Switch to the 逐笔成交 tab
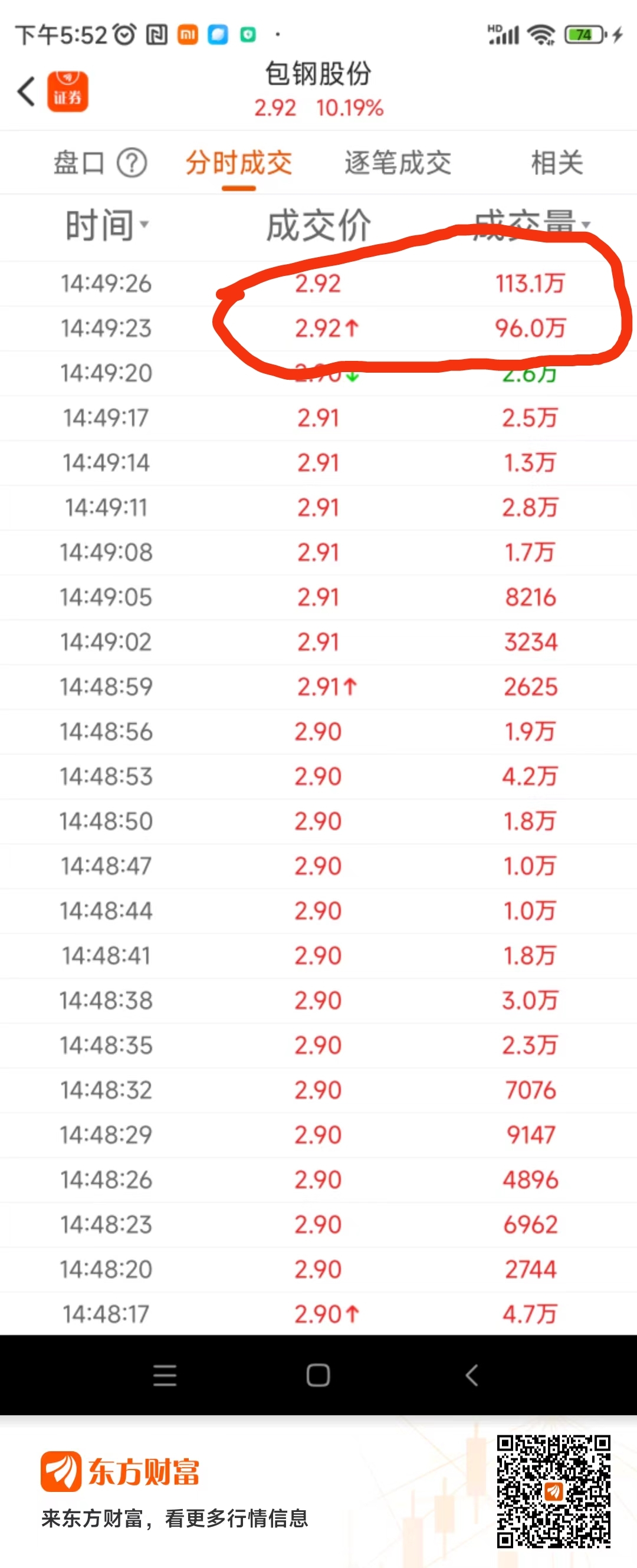637x1568 pixels. click(x=398, y=163)
